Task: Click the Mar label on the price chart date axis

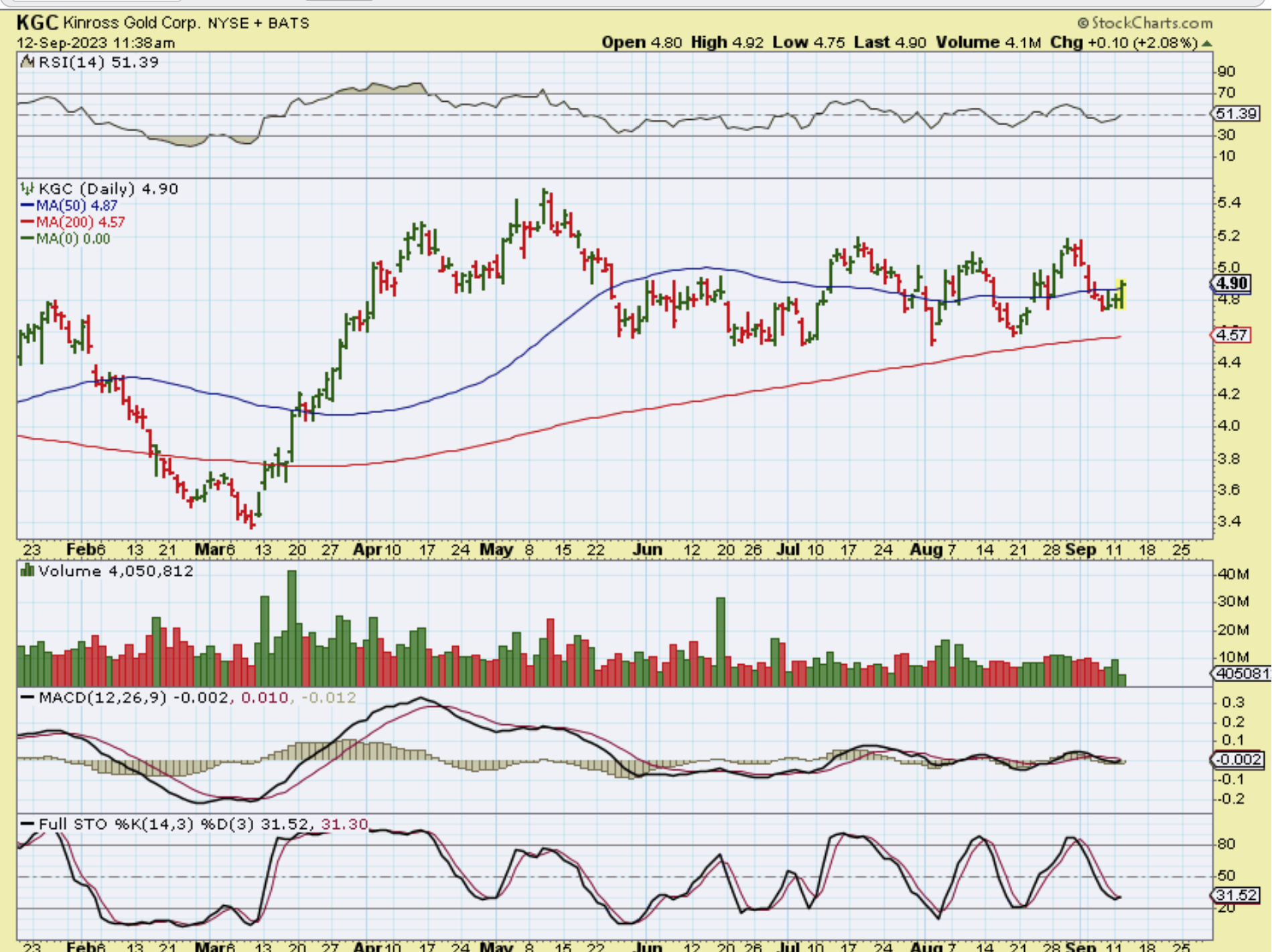Action: click(x=210, y=550)
